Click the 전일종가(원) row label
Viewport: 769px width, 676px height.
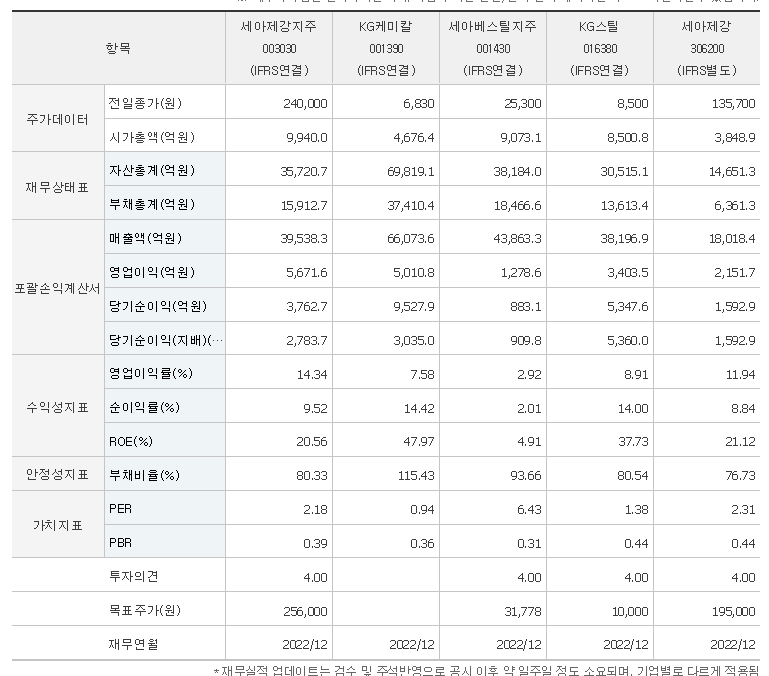click(145, 103)
